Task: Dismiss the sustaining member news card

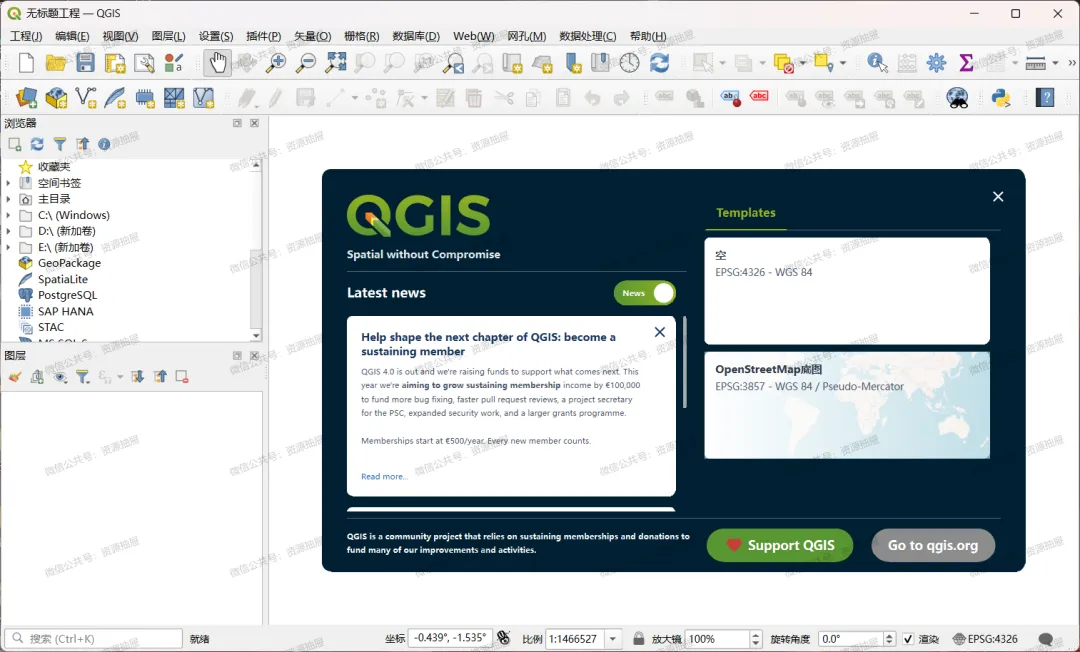Action: pos(659,332)
